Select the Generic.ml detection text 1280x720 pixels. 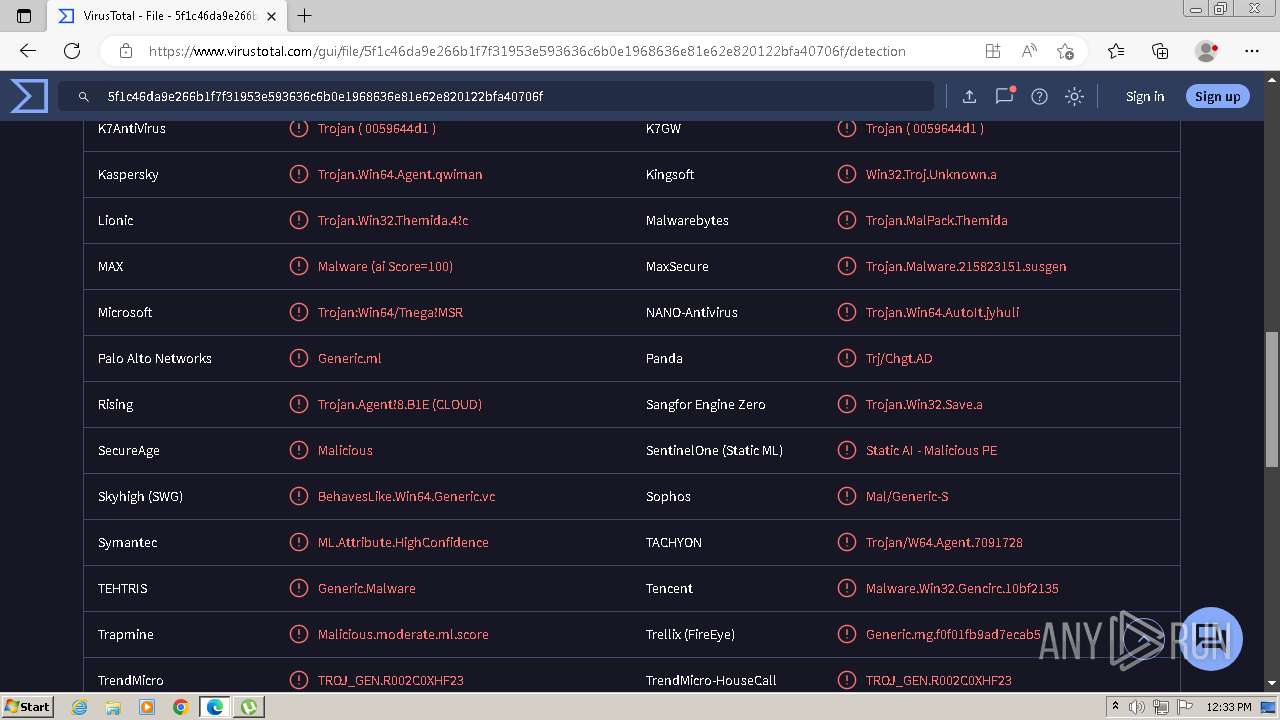pyautogui.click(x=349, y=358)
